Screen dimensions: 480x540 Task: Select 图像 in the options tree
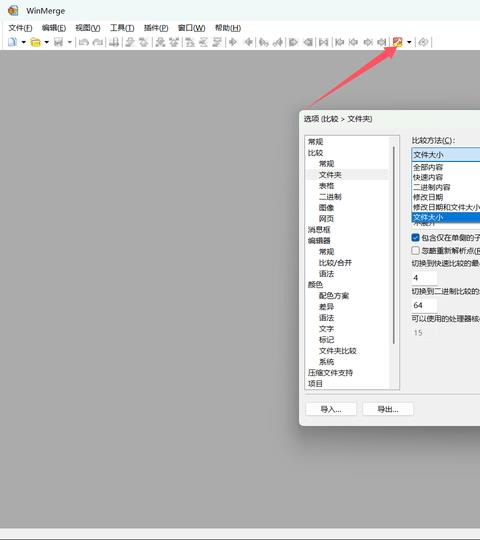326,208
